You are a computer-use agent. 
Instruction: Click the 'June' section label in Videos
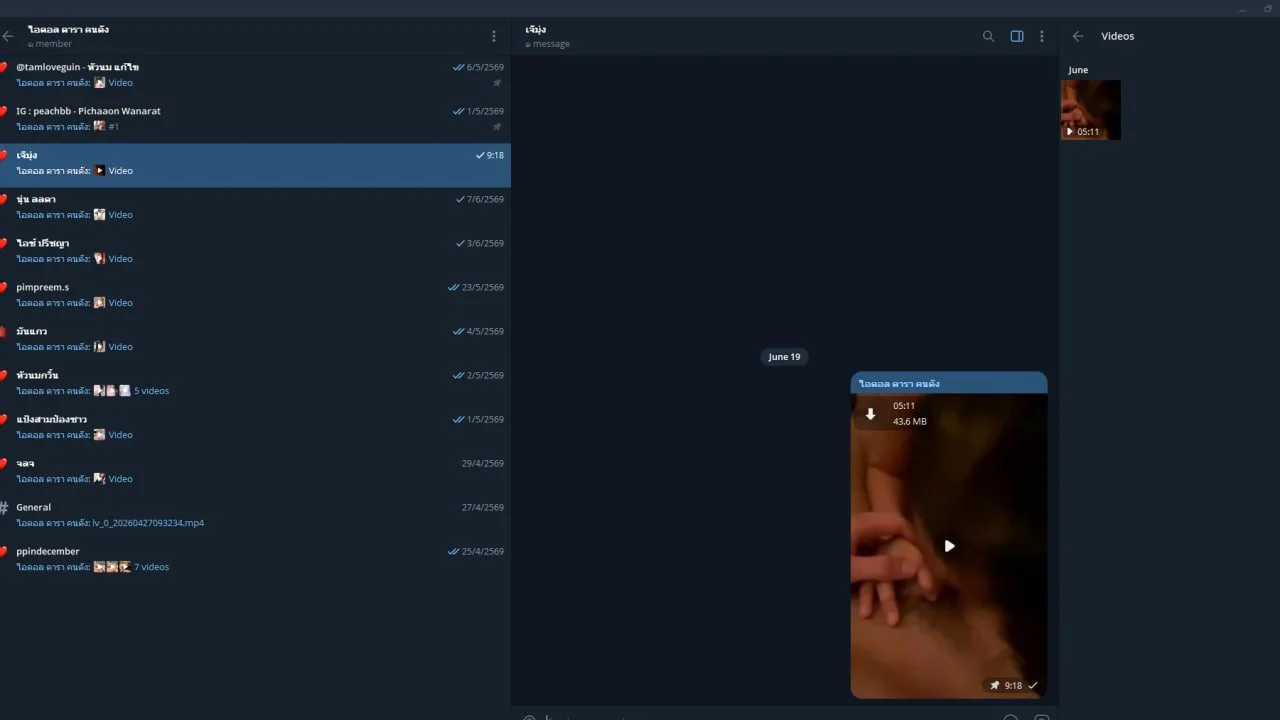(1078, 70)
